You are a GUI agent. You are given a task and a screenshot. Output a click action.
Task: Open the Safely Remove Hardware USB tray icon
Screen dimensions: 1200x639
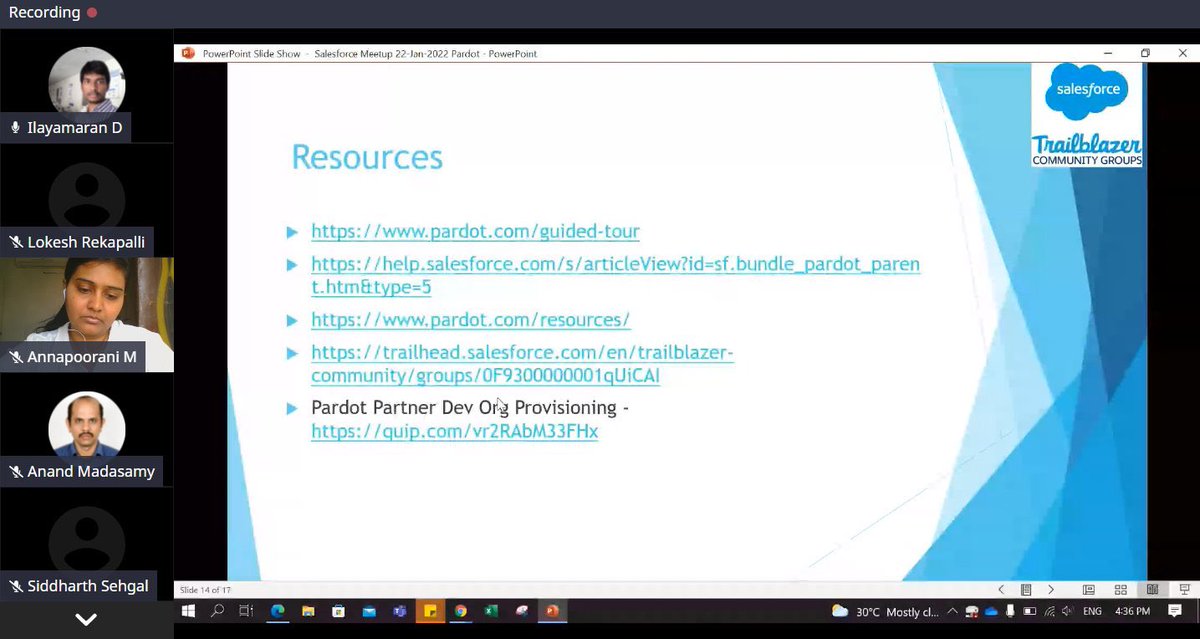(1010, 611)
